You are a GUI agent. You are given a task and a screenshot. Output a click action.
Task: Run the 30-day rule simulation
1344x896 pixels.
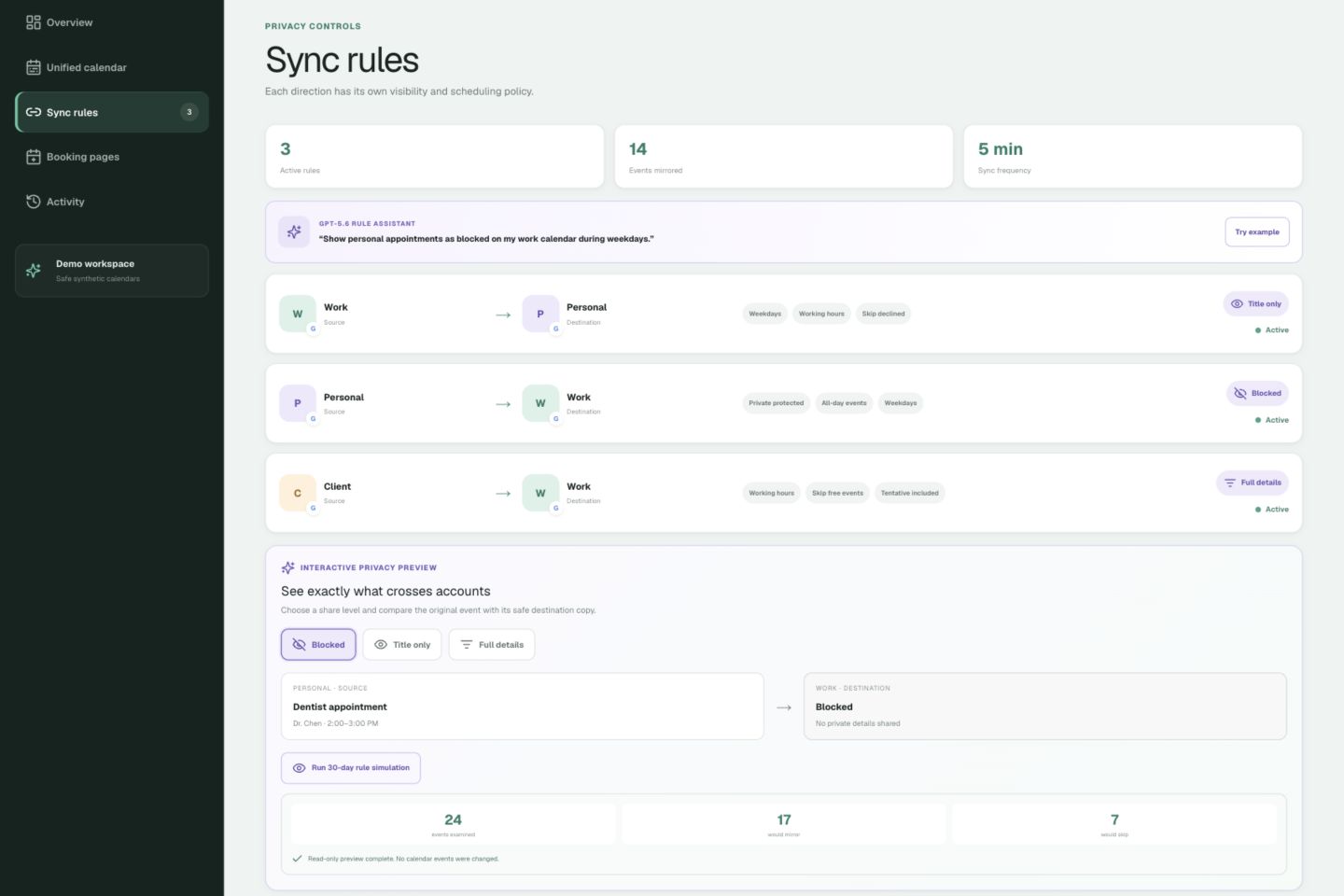351,768
